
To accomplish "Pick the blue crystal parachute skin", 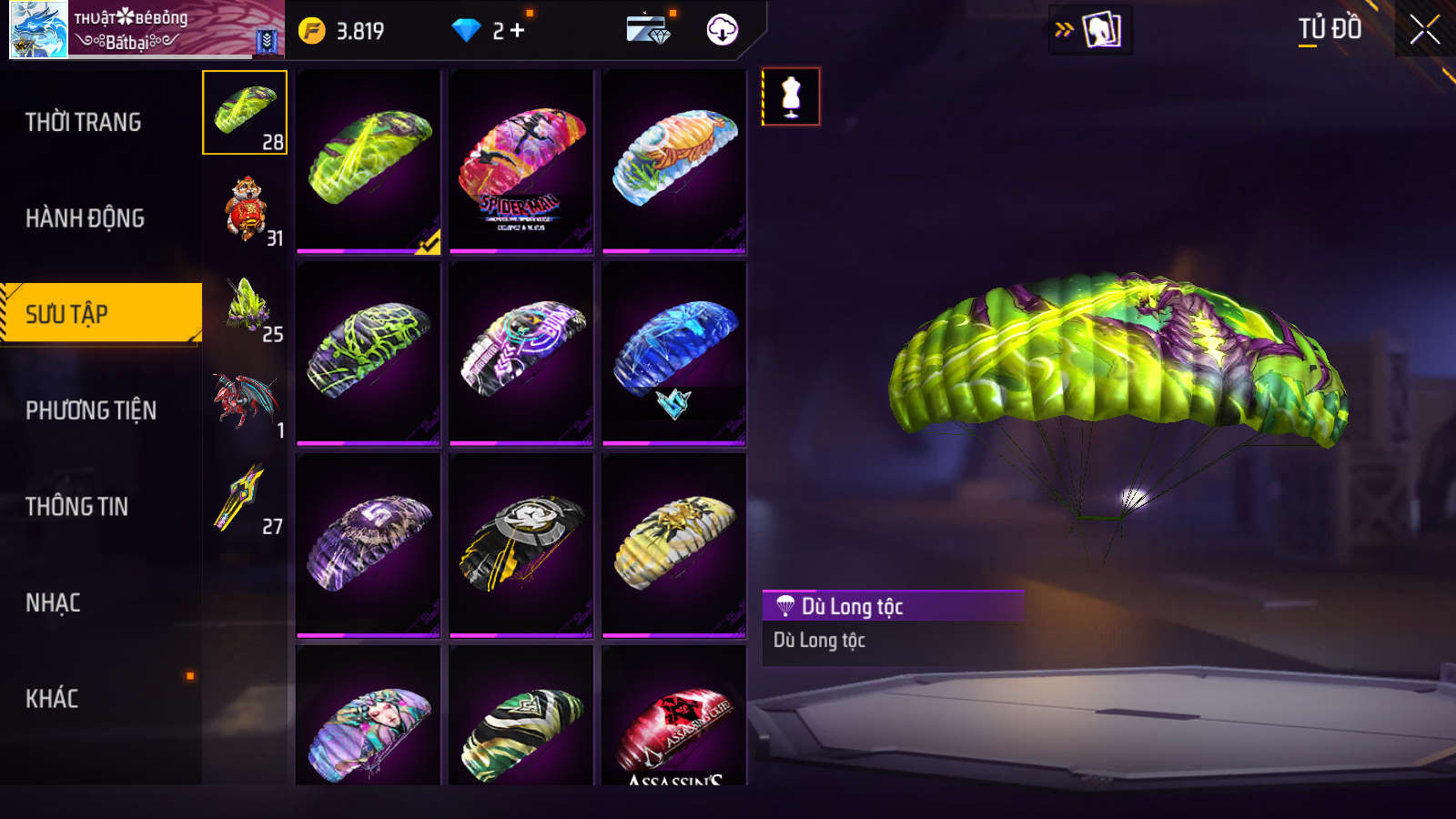I will click(x=674, y=354).
